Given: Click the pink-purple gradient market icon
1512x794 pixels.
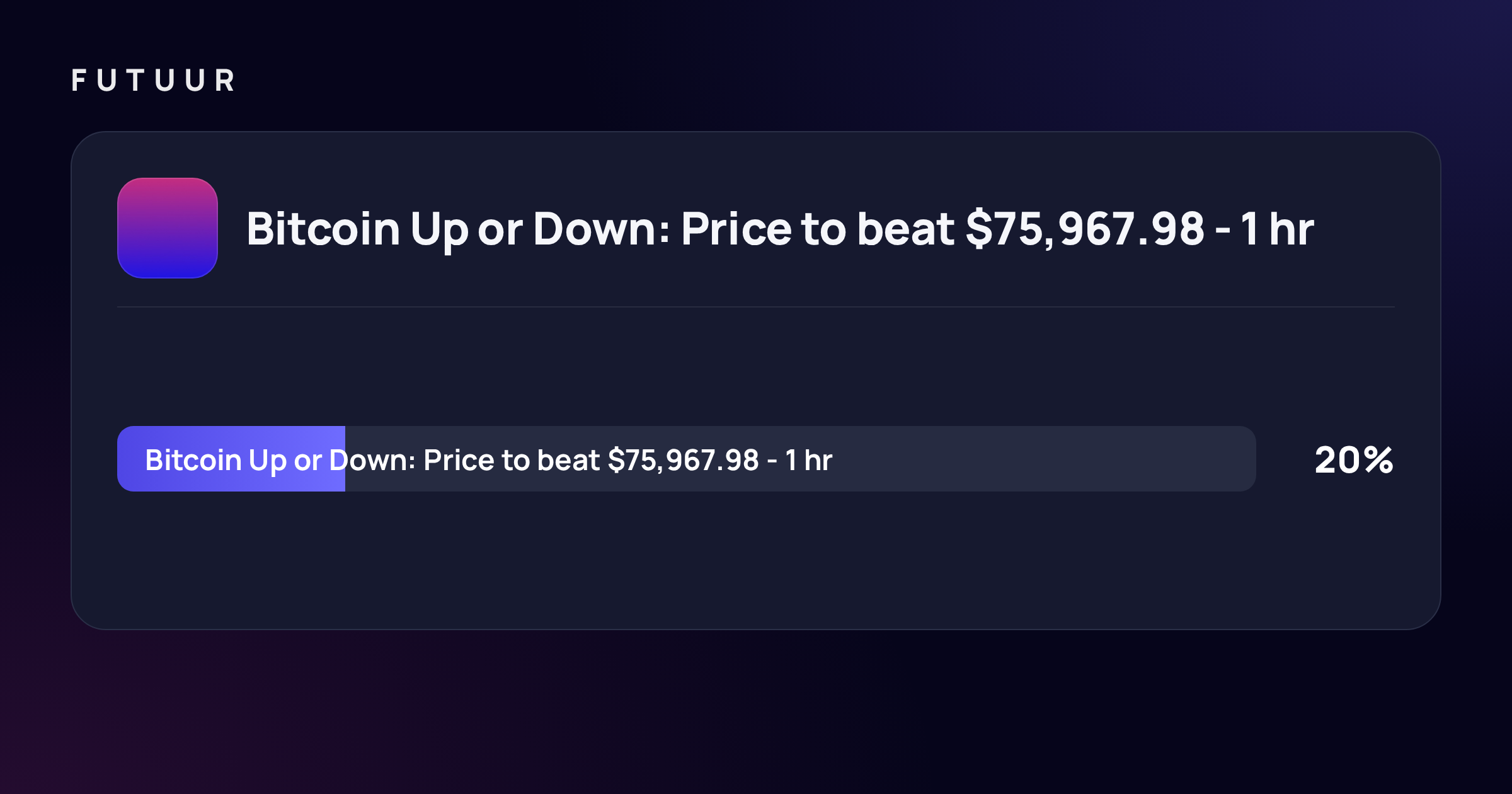Looking at the screenshot, I should click(168, 228).
